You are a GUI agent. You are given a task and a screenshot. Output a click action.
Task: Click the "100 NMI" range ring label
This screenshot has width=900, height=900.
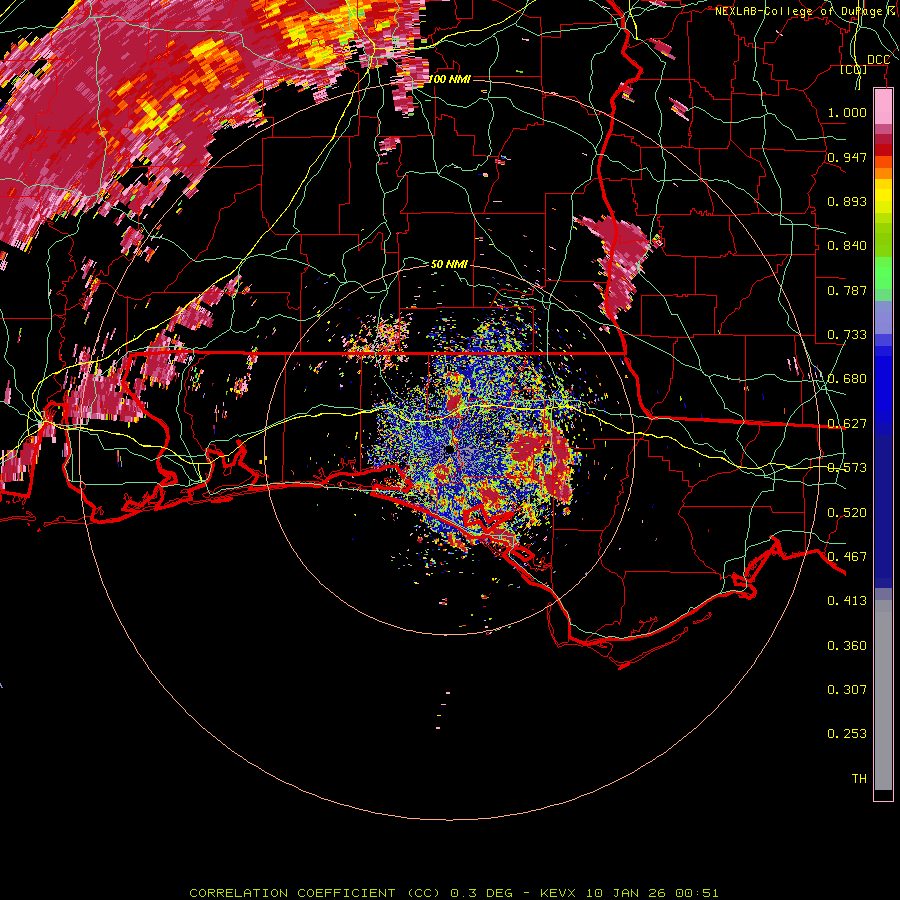pyautogui.click(x=449, y=79)
